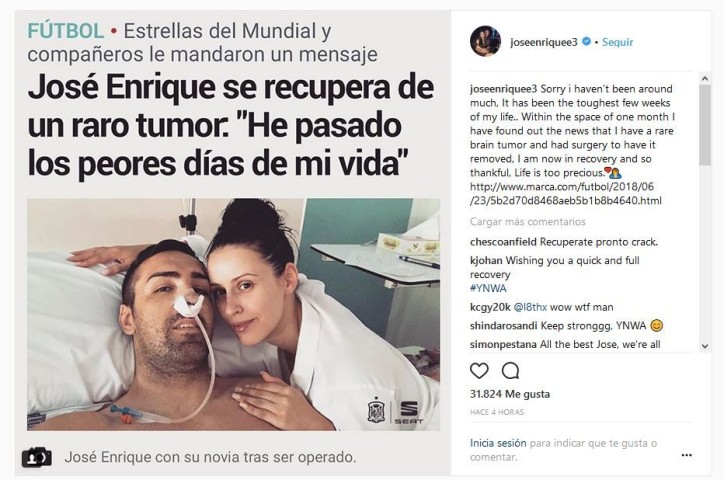Open chescoanfield commenter profile
This screenshot has width=724, height=480.
[x=503, y=242]
